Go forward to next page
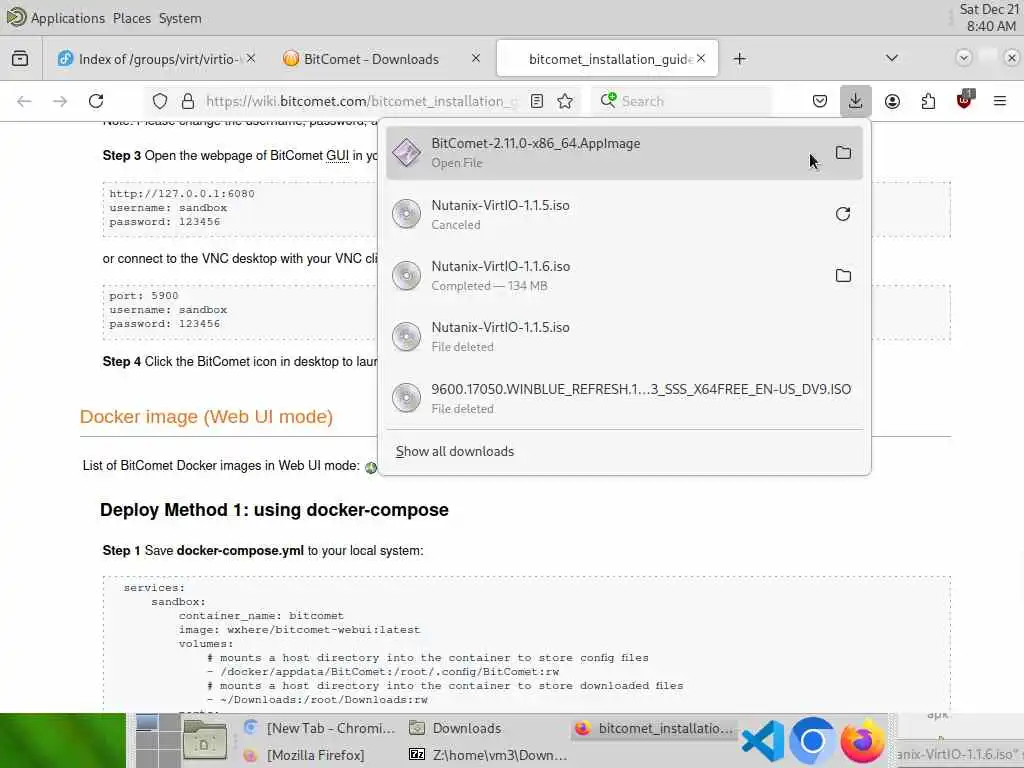Viewport: 1024px width, 768px height. tap(60, 101)
